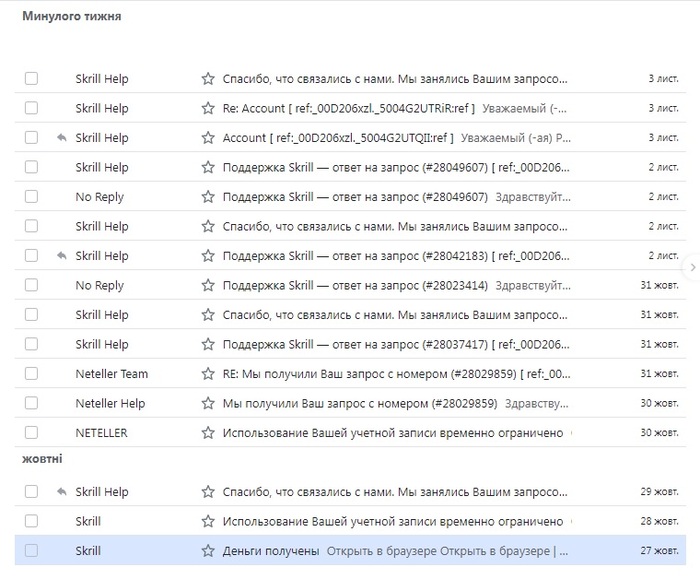Select the Neteller Team email checkbox
The width and height of the screenshot is (700, 579).
[31, 374]
